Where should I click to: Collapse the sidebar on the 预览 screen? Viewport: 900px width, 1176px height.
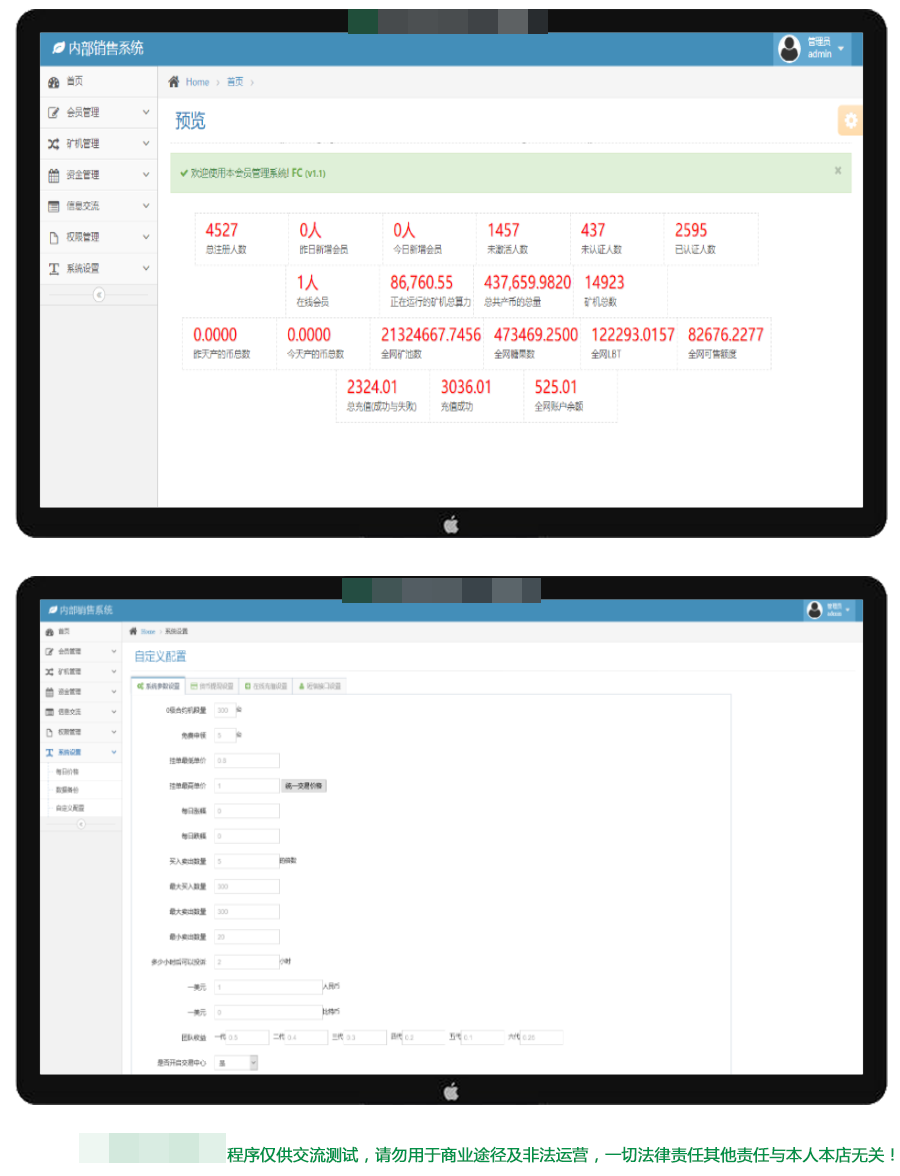pyautogui.click(x=98, y=295)
